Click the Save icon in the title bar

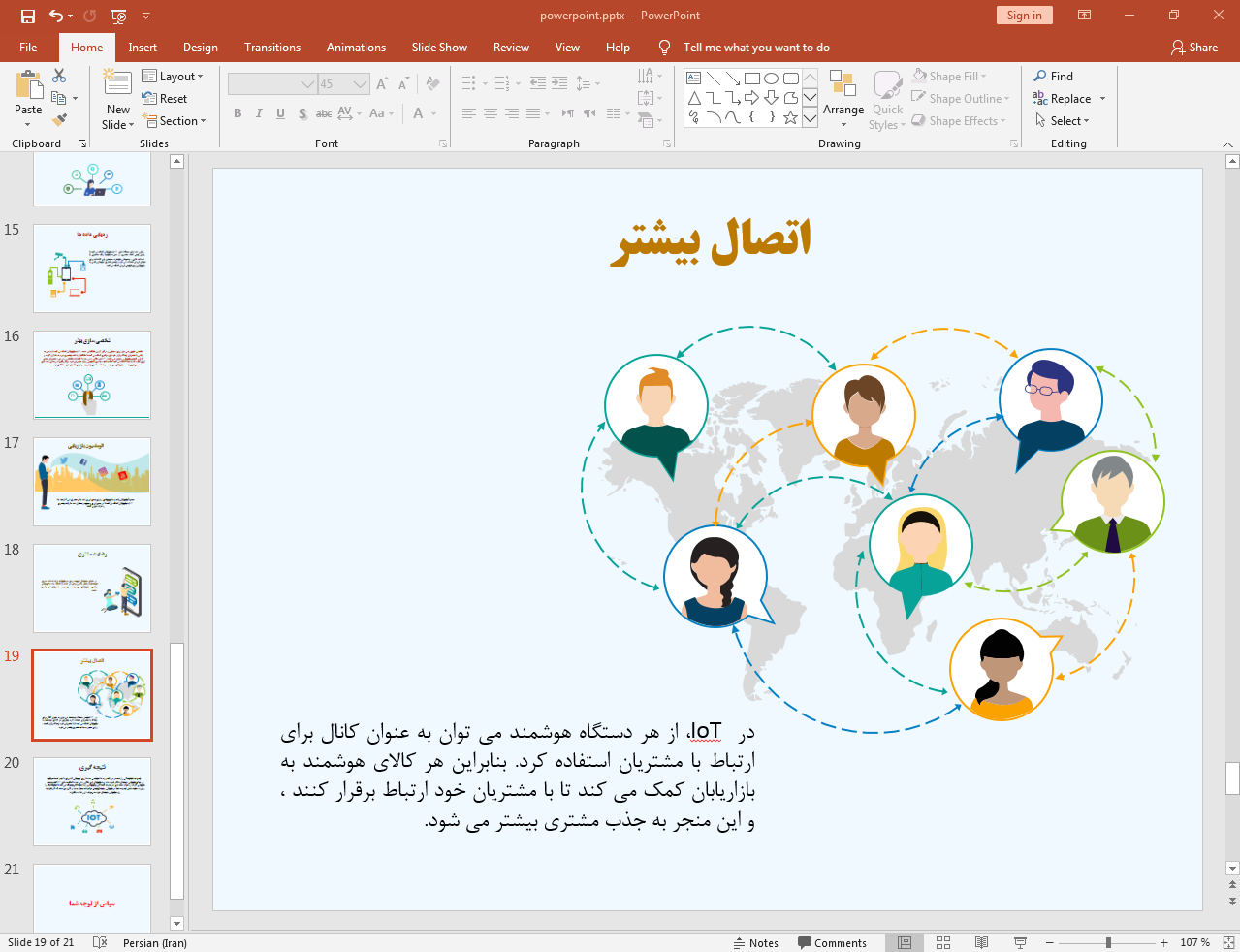click(x=27, y=16)
